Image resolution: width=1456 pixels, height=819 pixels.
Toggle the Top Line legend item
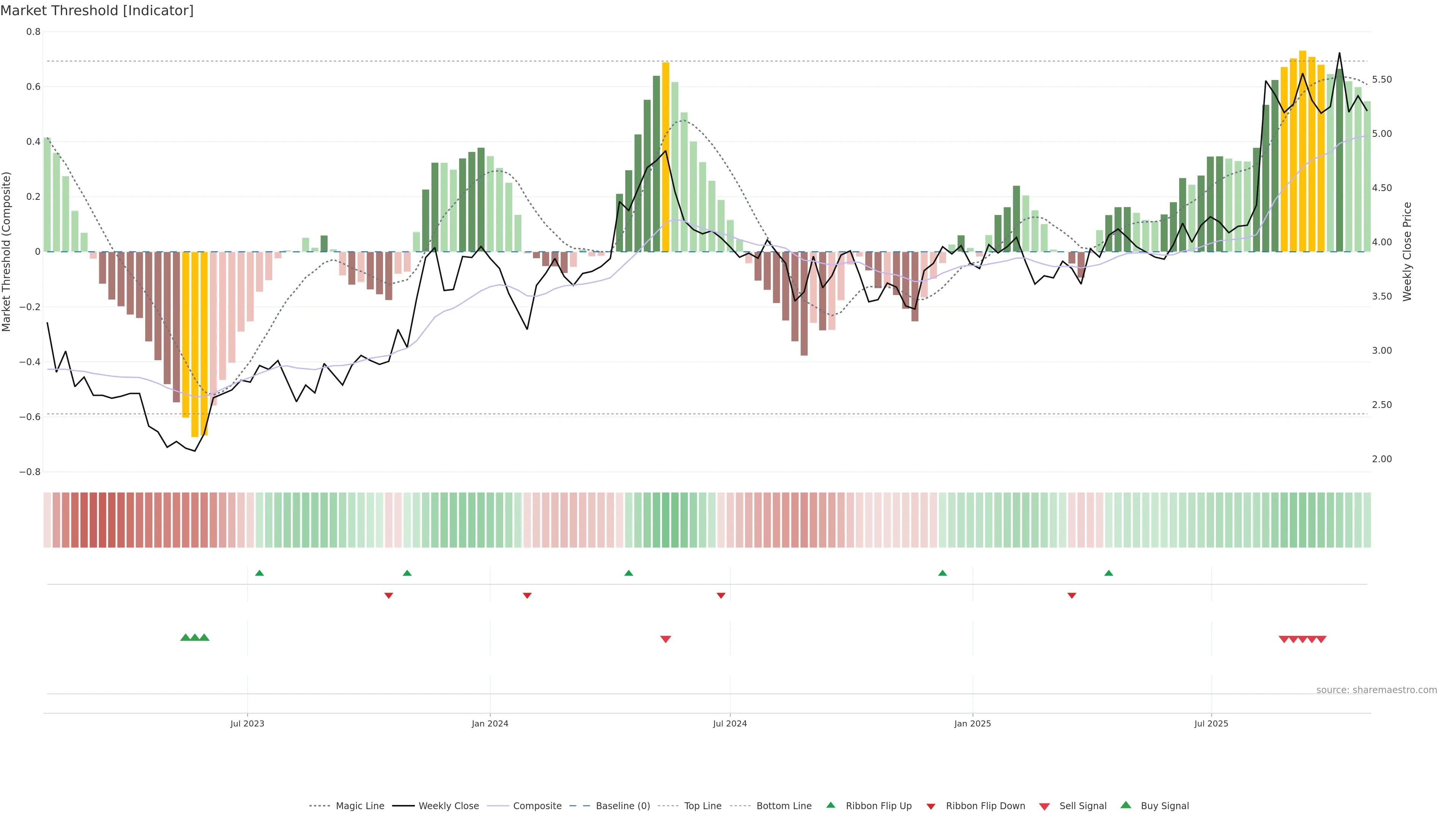703,806
